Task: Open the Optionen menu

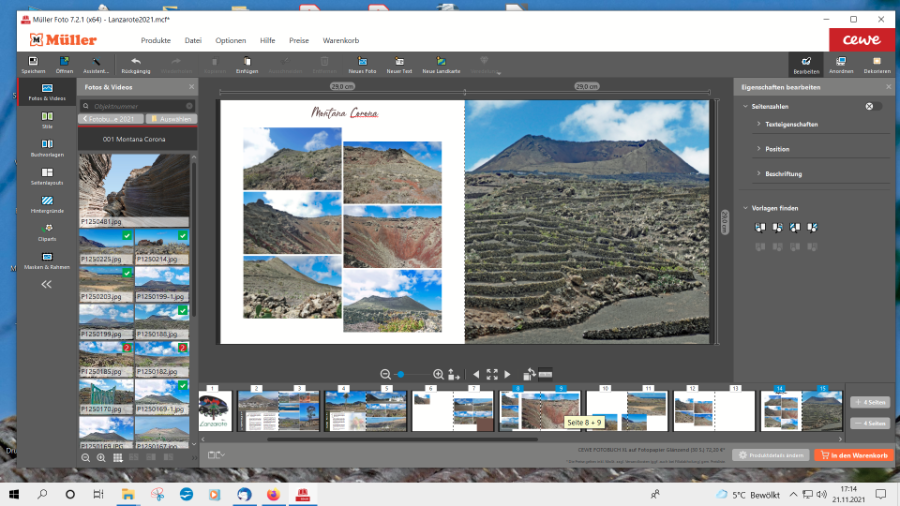Action: tap(230, 40)
